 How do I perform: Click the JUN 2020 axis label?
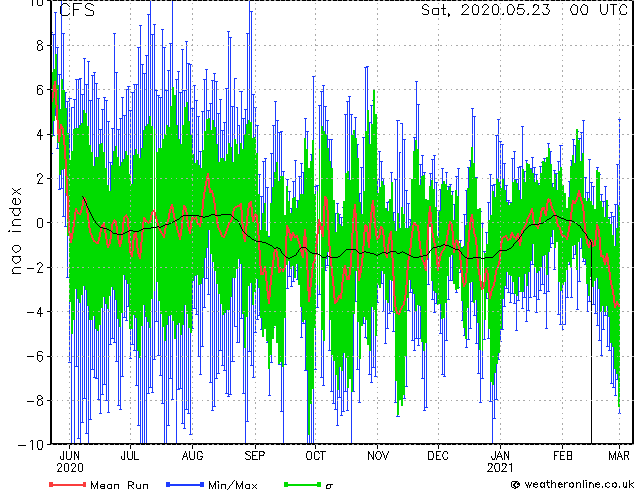[x=70, y=462]
